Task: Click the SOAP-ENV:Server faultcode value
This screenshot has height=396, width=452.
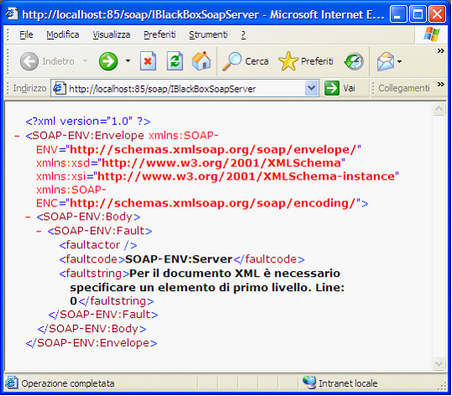Action: coord(179,259)
